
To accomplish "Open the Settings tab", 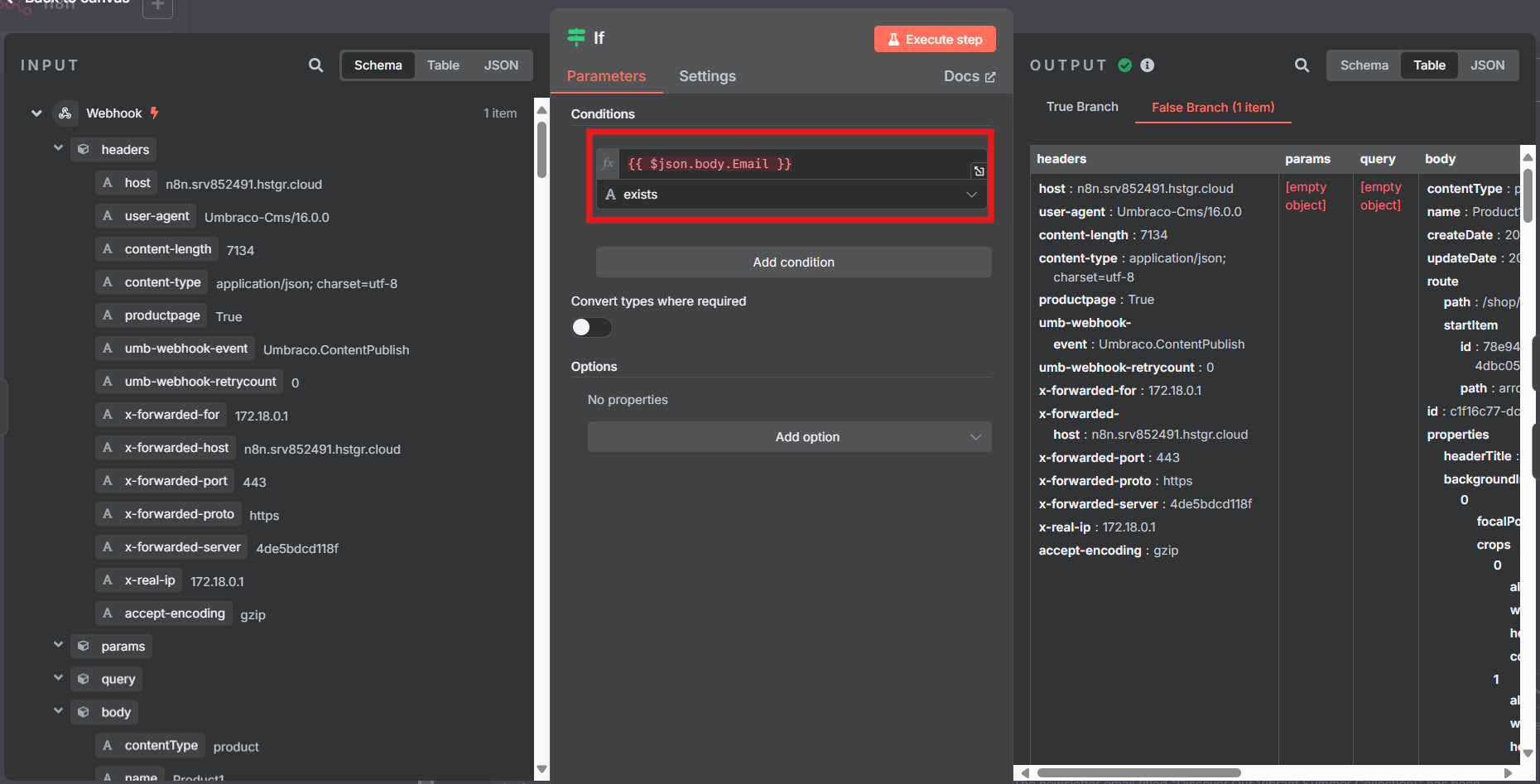I will point(707,76).
